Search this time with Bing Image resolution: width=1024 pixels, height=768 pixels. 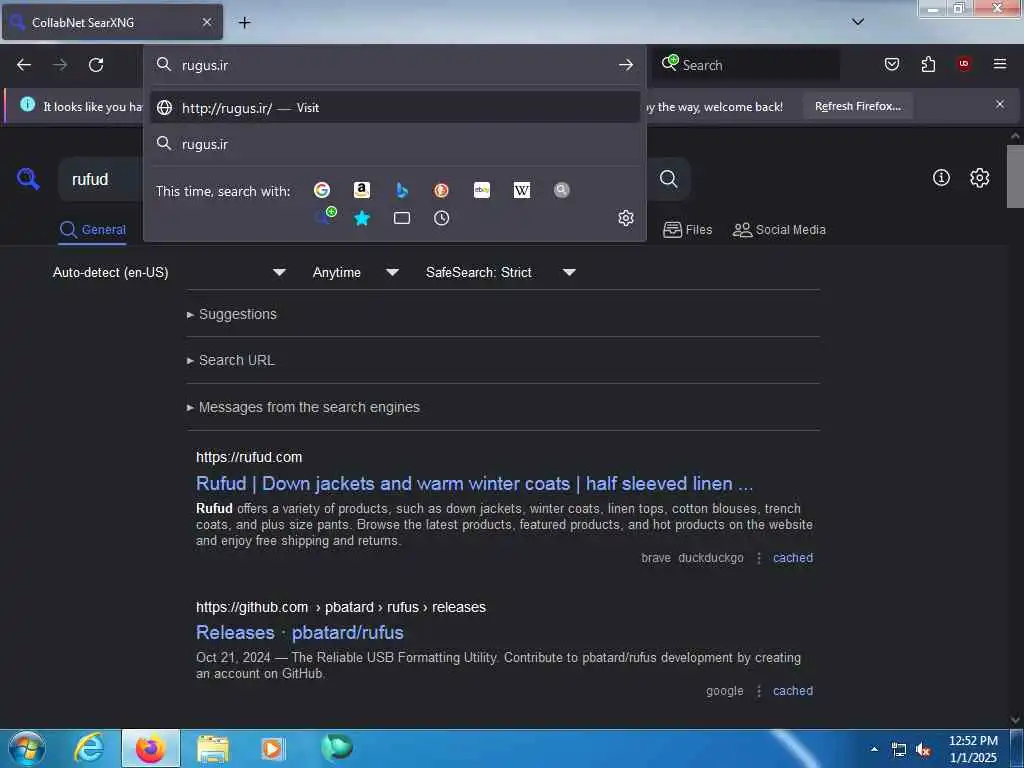pyautogui.click(x=402, y=190)
